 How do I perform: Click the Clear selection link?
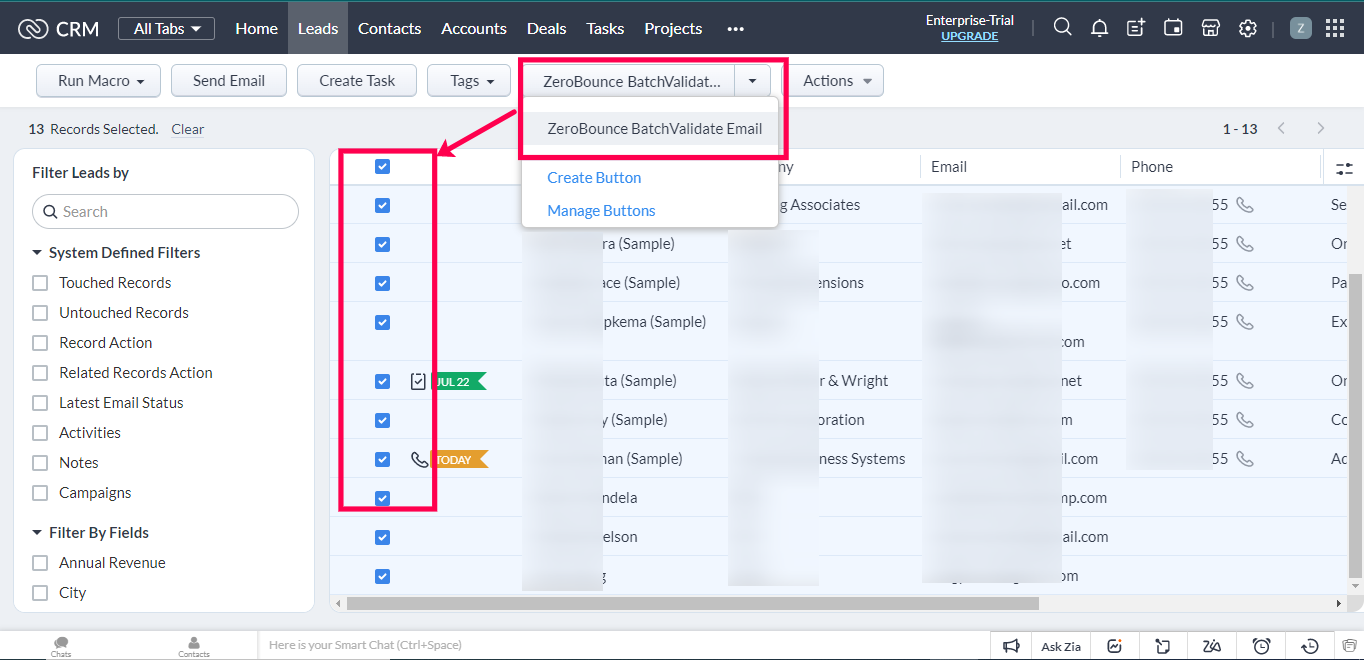(187, 129)
